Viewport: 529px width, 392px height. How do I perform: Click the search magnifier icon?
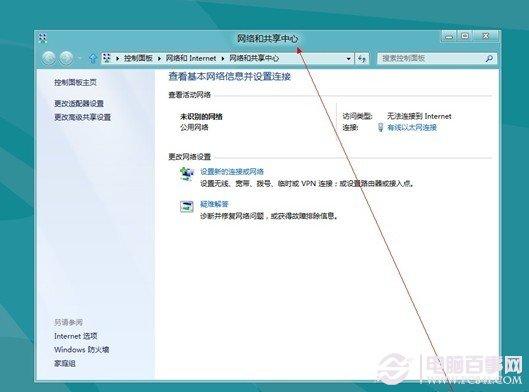click(x=489, y=59)
